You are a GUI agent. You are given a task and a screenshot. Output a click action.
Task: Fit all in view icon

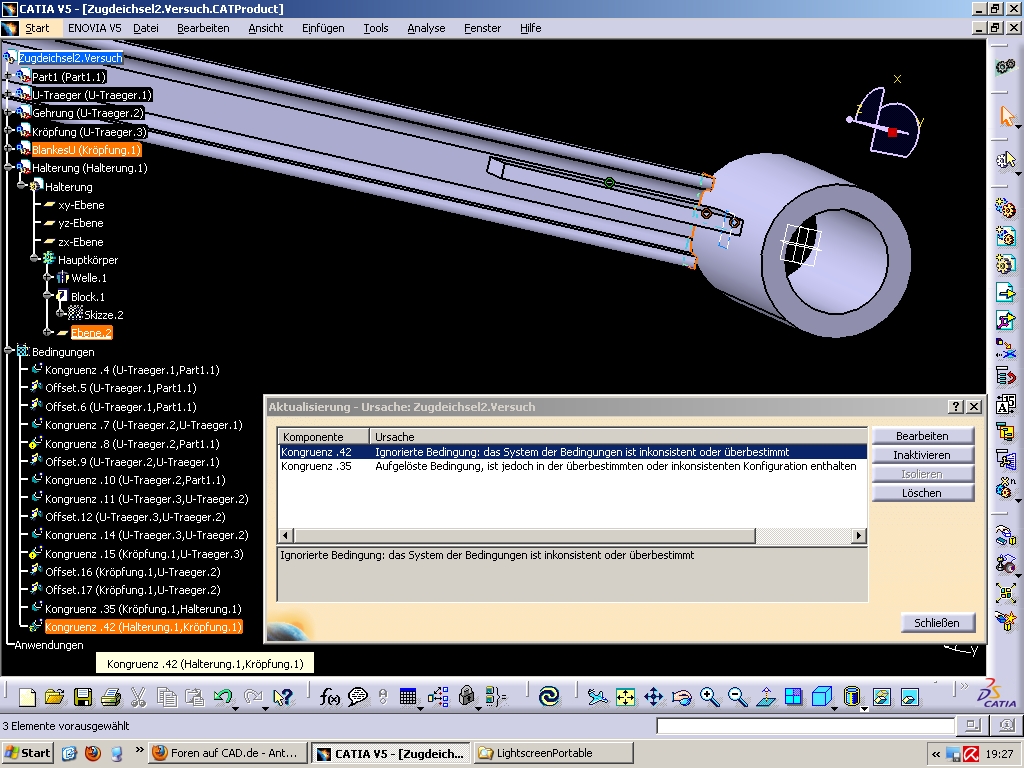pos(625,697)
